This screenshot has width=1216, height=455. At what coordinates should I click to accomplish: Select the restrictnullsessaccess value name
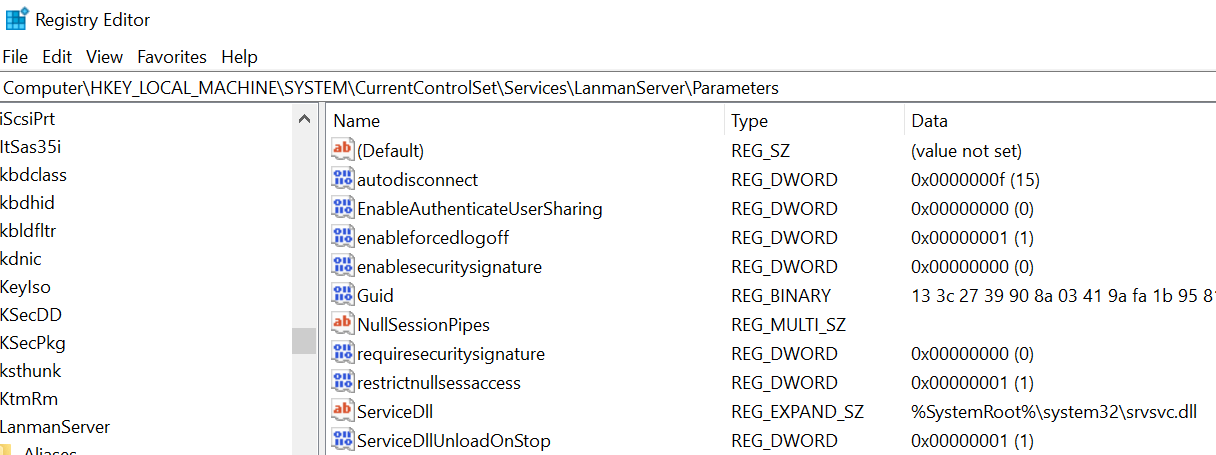tap(439, 383)
